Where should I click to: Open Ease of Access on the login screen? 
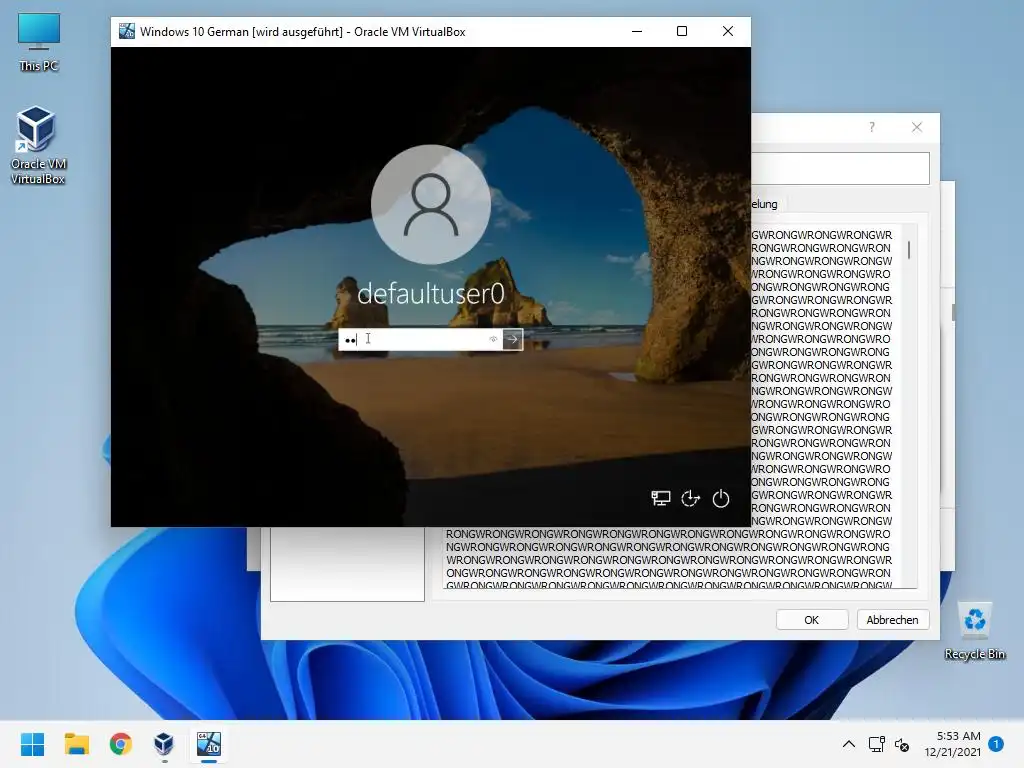[x=690, y=499]
